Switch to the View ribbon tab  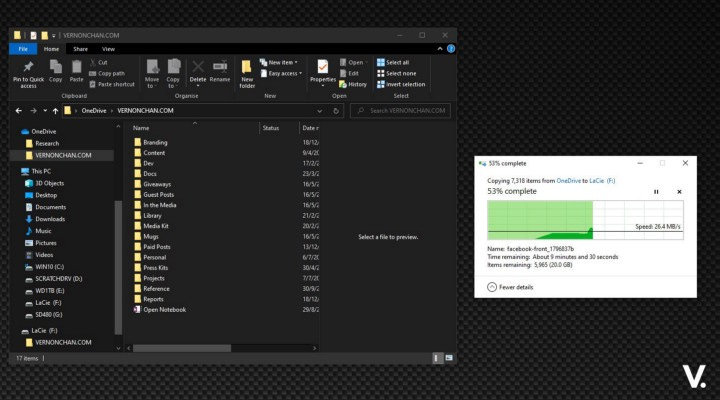(x=108, y=49)
